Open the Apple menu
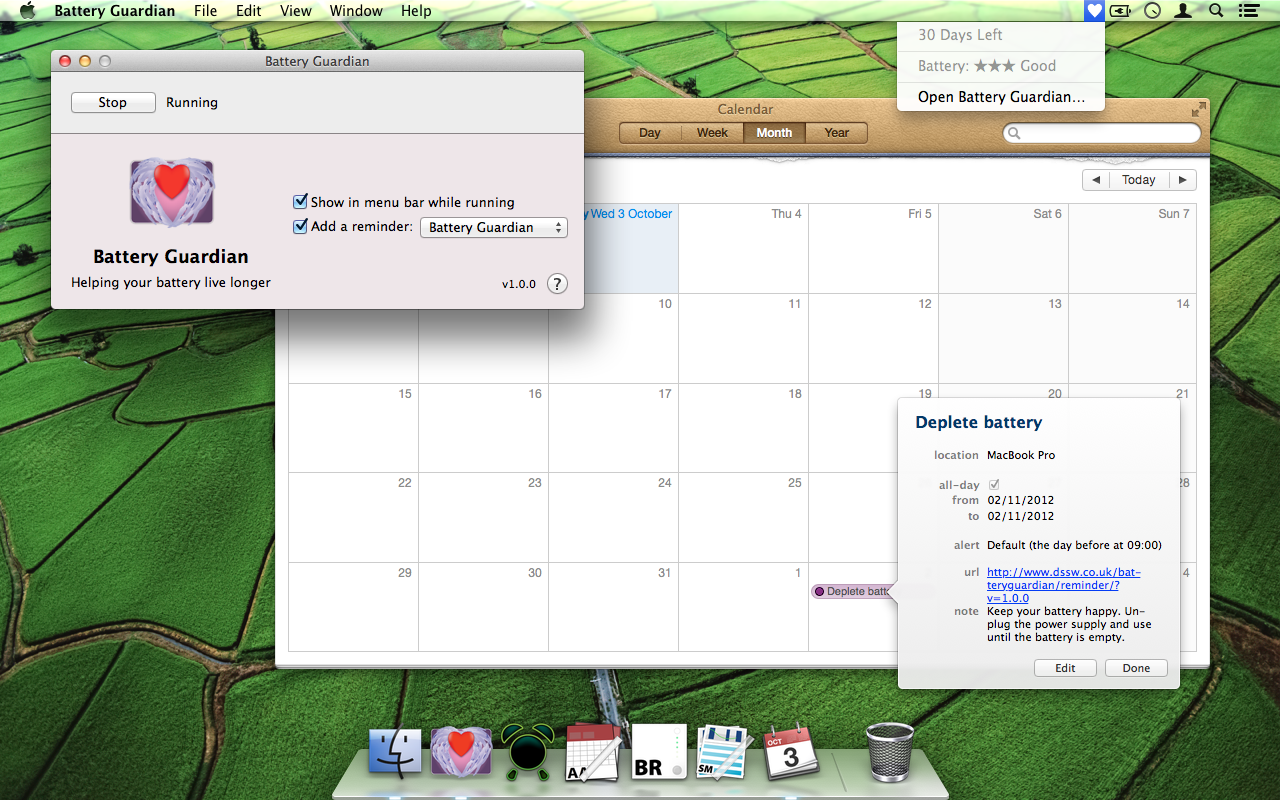The width and height of the screenshot is (1280, 800). 27,11
